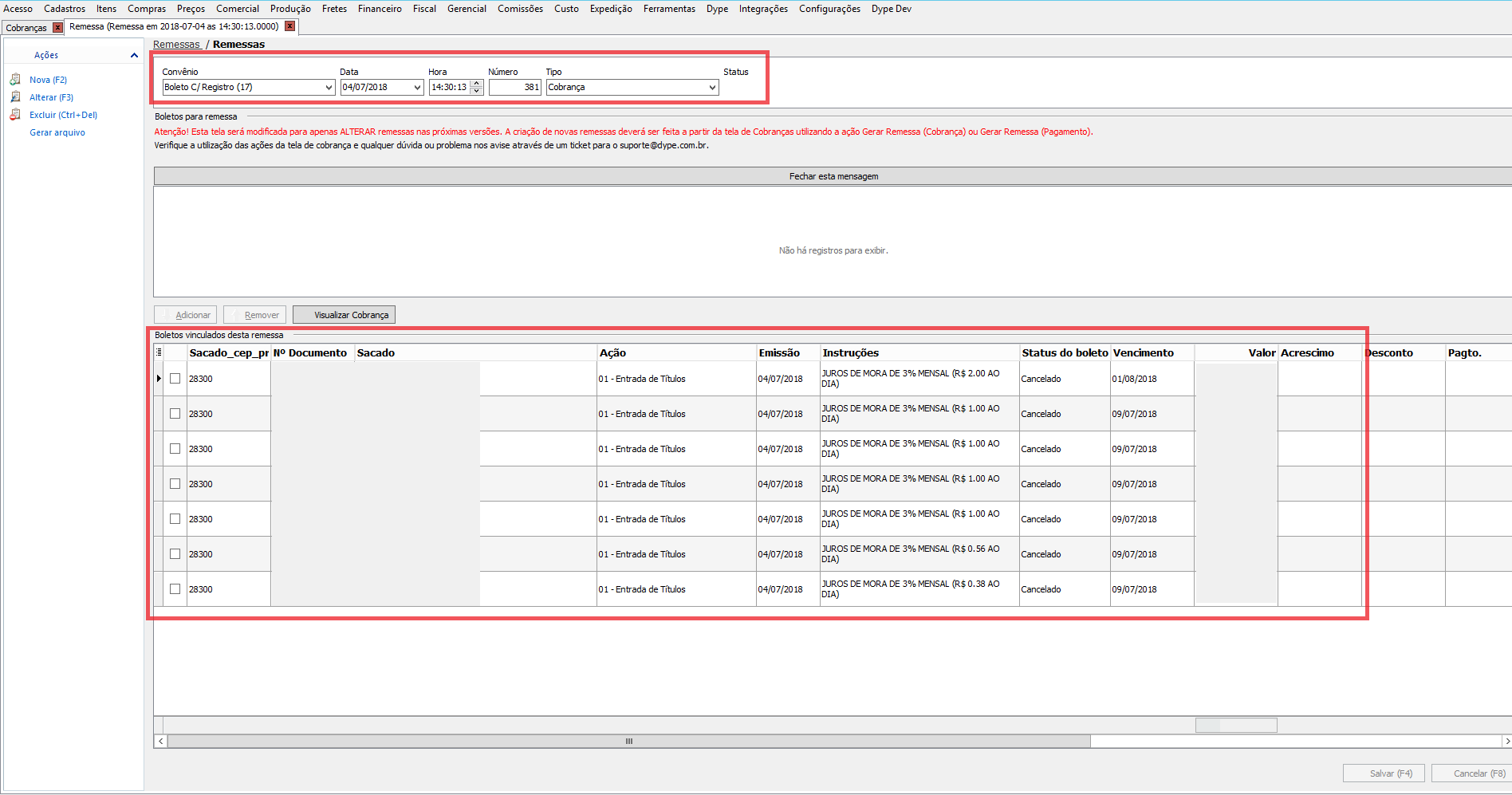Screen dimensions: 1512x795
Task: Open the Fiscal menu
Action: 424,9
